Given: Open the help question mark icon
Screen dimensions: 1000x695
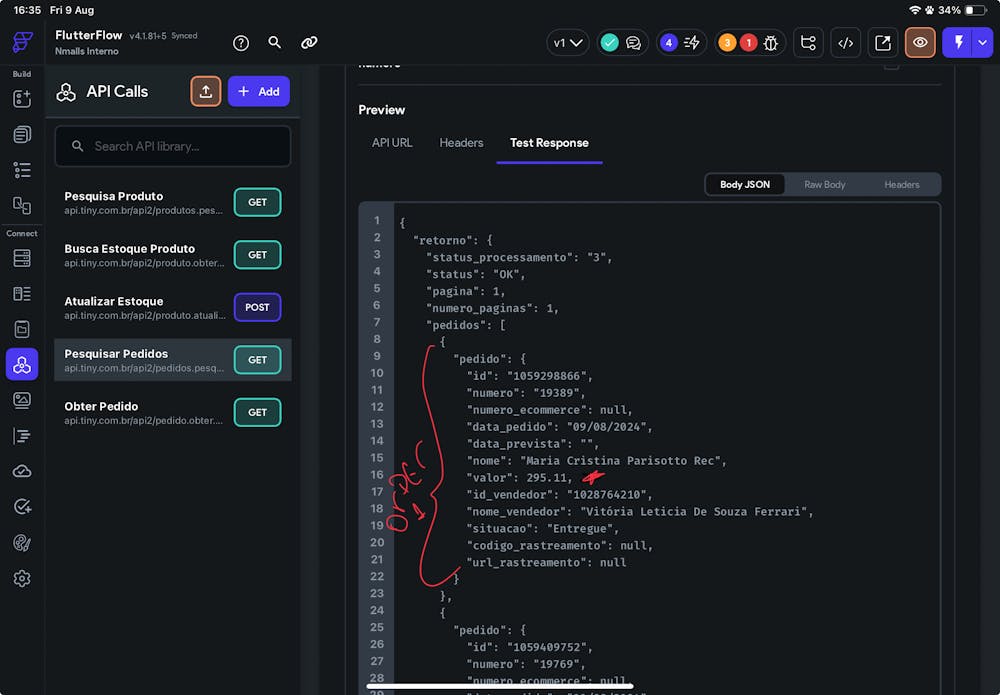Looking at the screenshot, I should [x=241, y=43].
